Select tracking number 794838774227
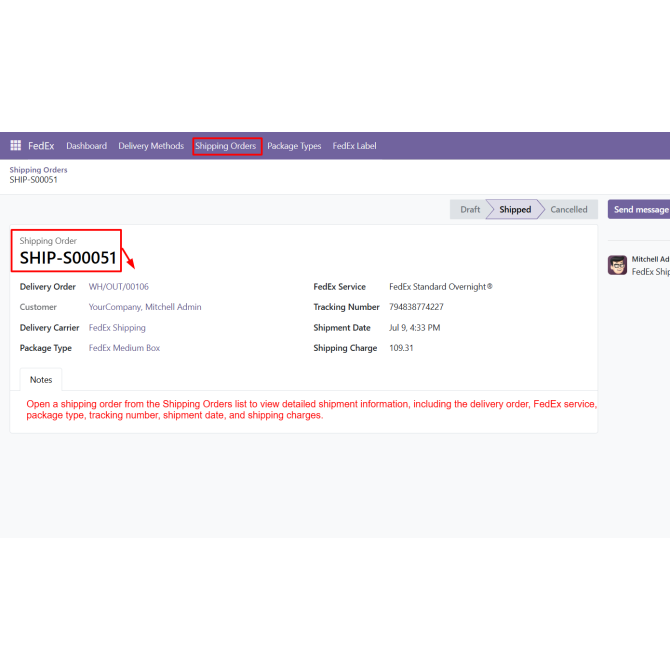Viewport: 670px width, 670px height. pyautogui.click(x=416, y=307)
